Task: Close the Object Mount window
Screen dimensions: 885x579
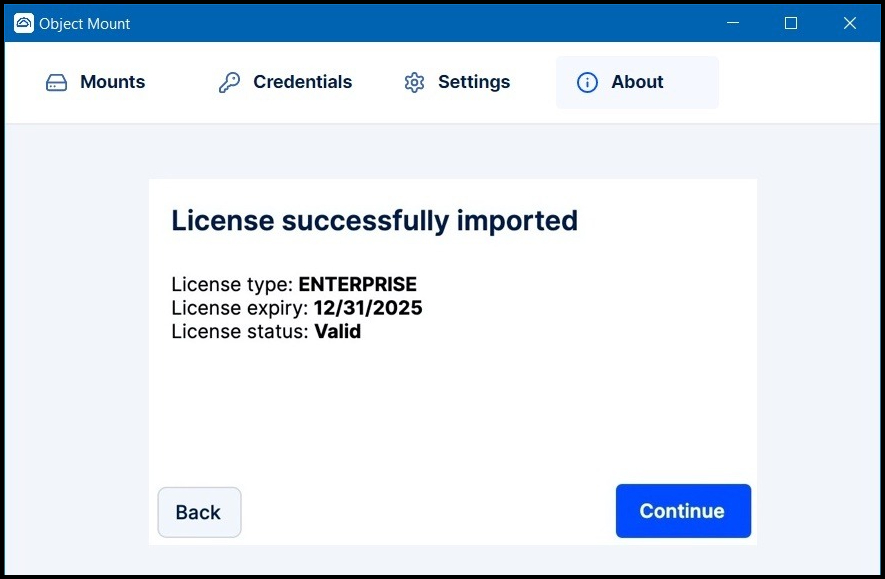Action: [849, 23]
